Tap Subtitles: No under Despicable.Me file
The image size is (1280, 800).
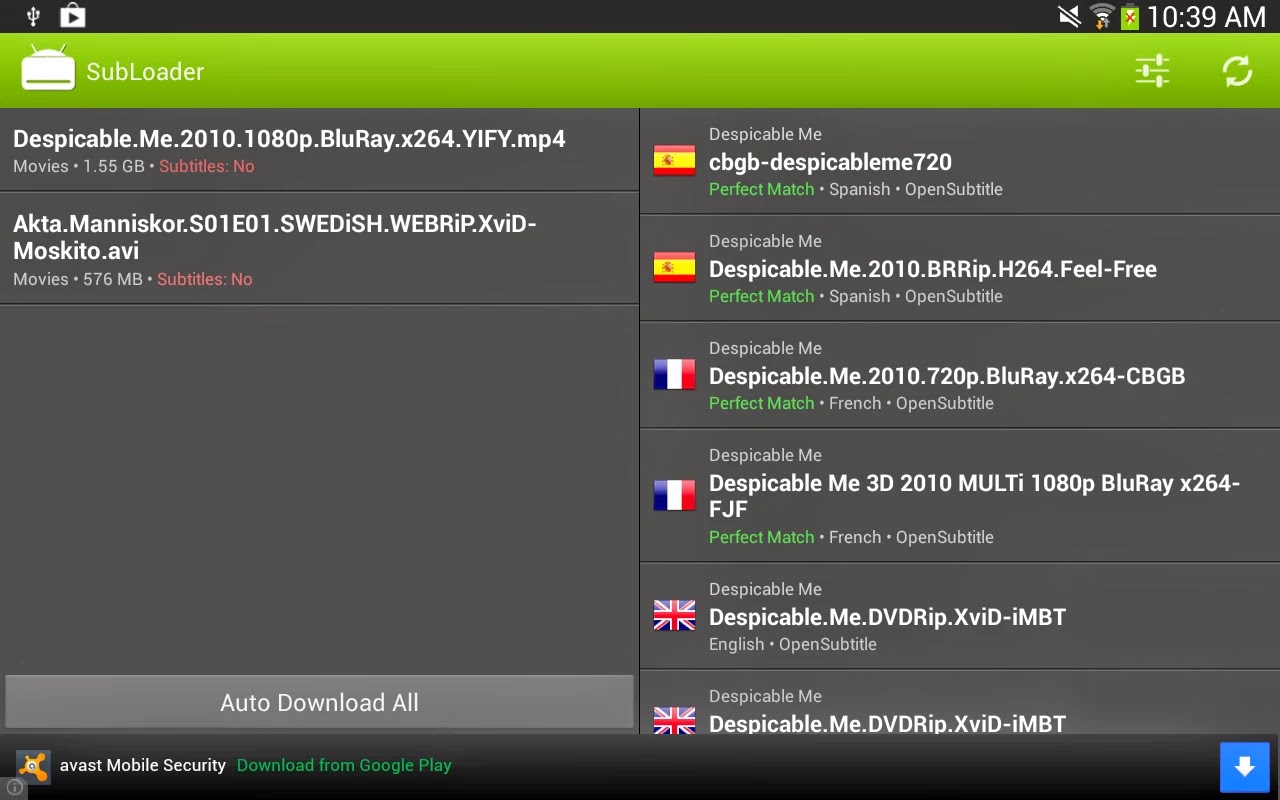207,166
